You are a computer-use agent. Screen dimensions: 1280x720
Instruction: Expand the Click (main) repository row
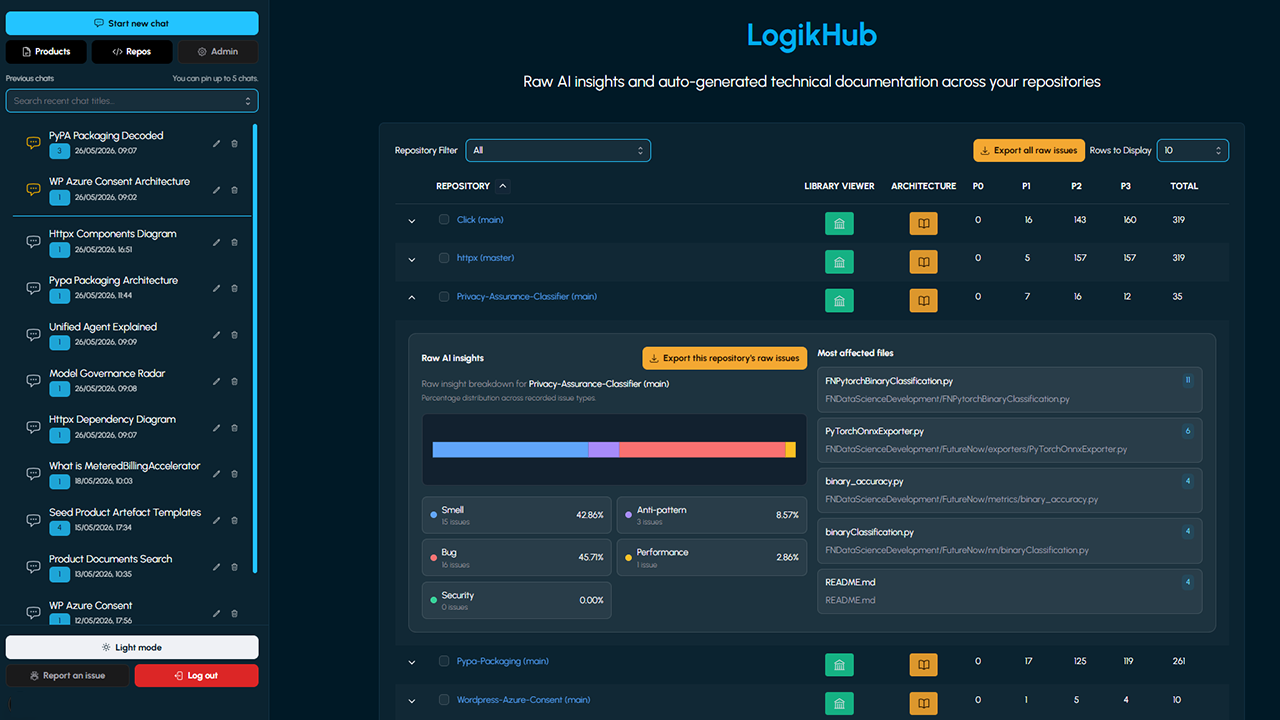pyautogui.click(x=412, y=221)
